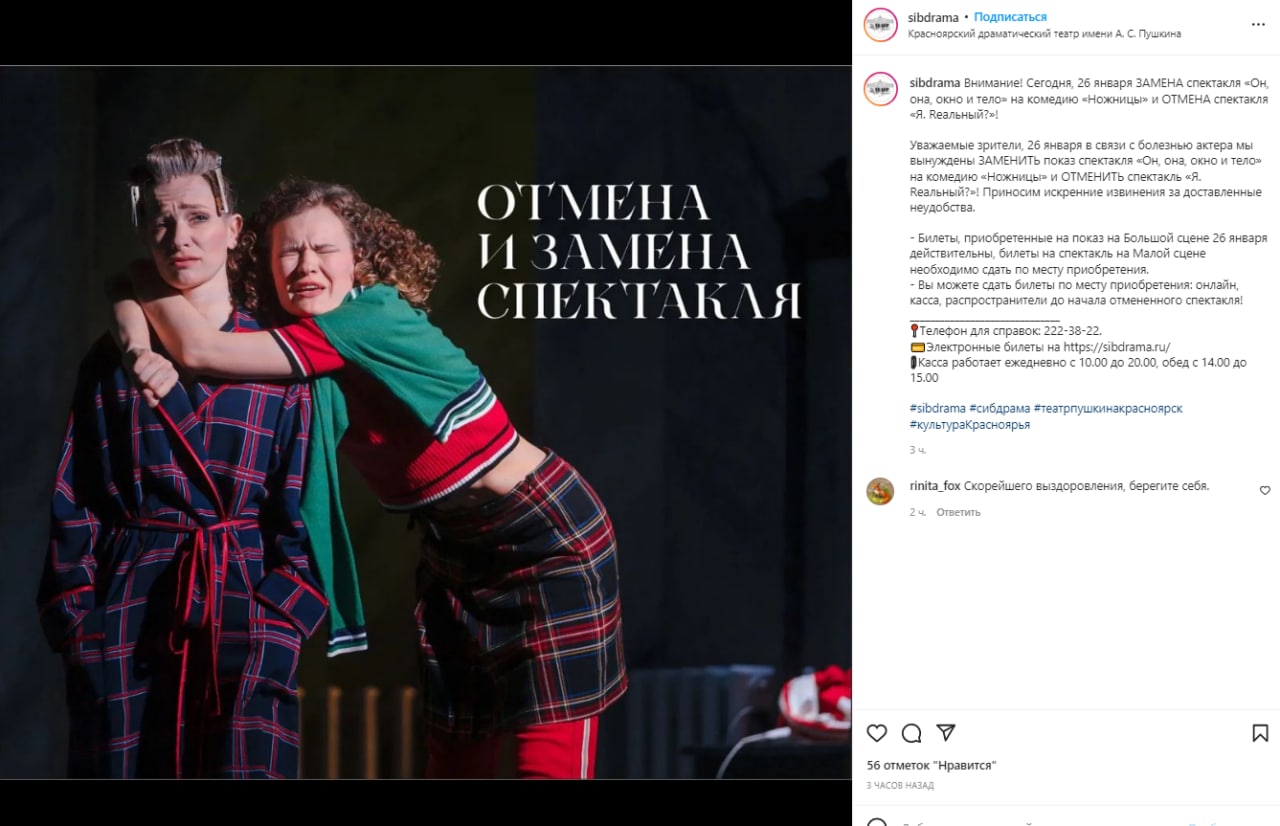Open rinita_fox's profile picture
Image resolution: width=1280 pixels, height=826 pixels.
click(880, 491)
